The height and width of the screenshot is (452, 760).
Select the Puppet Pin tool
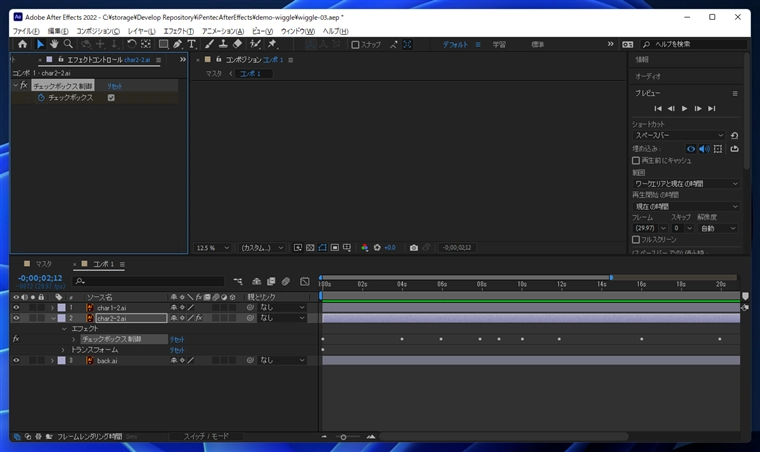pyautogui.click(x=272, y=44)
